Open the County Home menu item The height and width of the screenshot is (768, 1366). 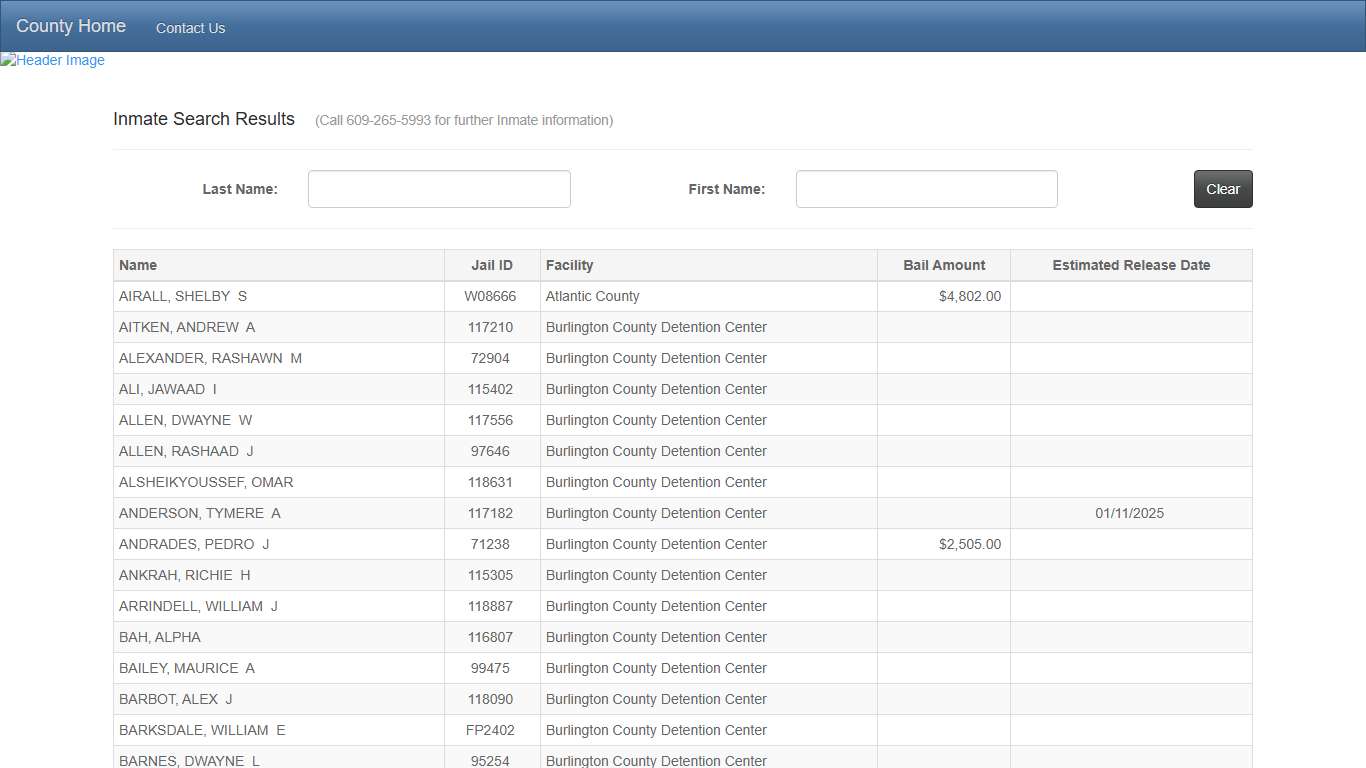(70, 25)
